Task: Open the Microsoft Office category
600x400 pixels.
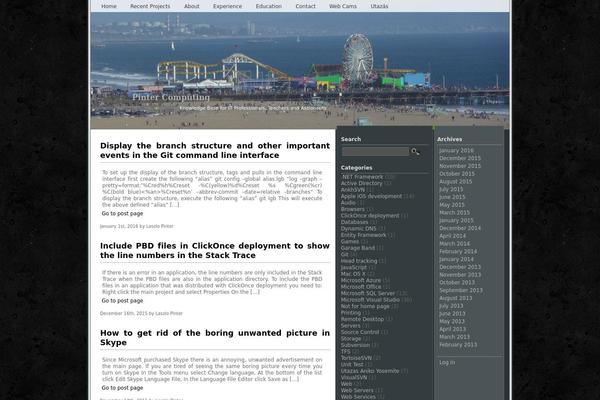Action: [x=361, y=287]
